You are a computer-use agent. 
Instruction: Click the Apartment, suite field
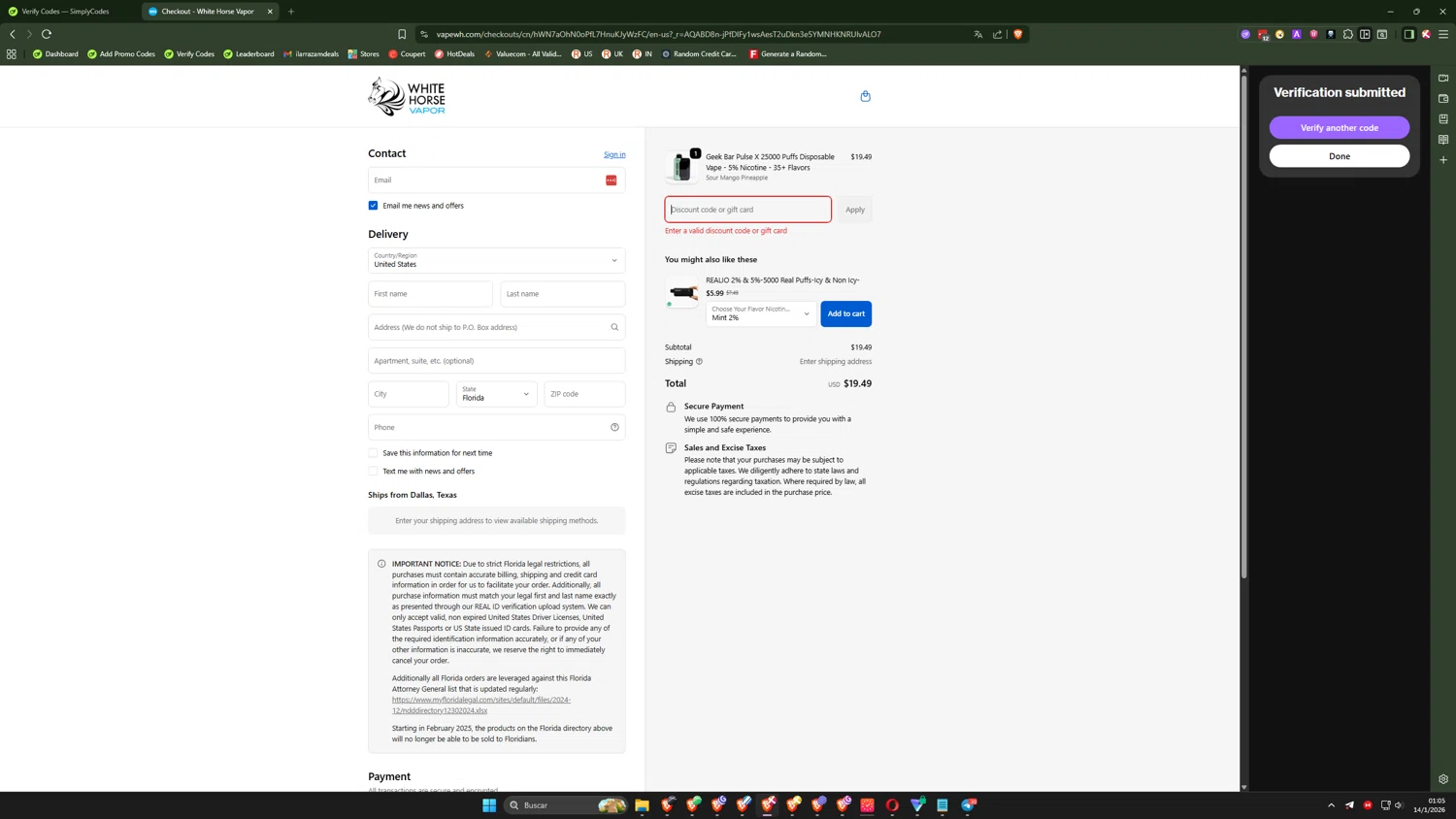tap(496, 361)
